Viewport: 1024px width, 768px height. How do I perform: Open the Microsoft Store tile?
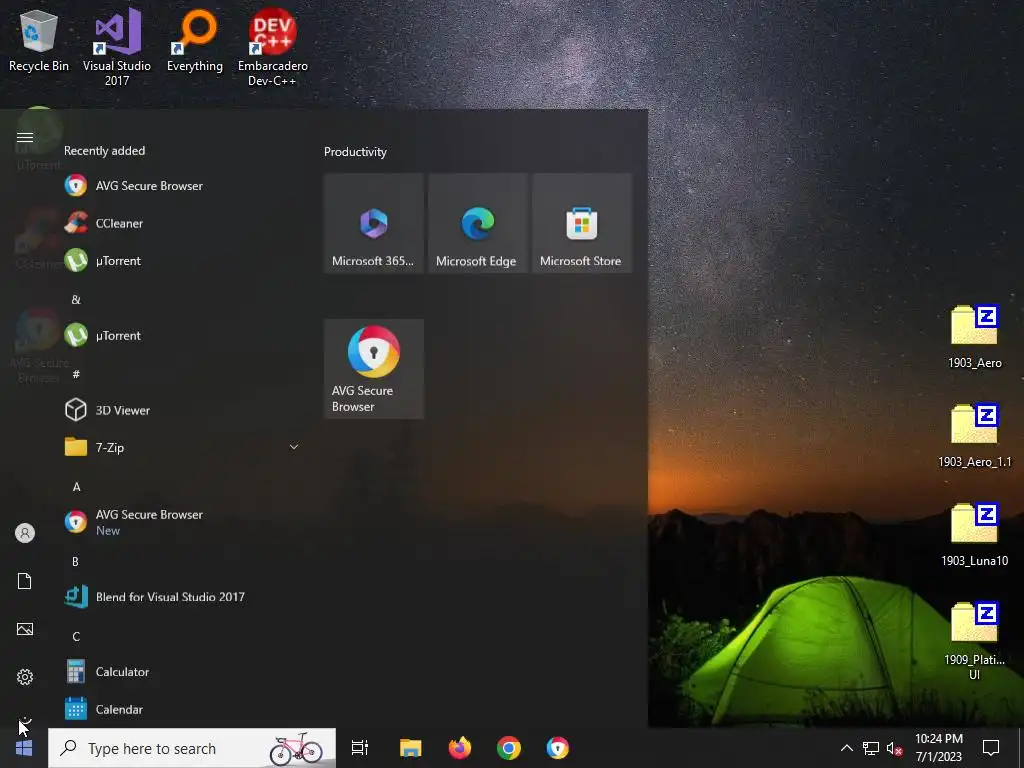click(x=582, y=223)
